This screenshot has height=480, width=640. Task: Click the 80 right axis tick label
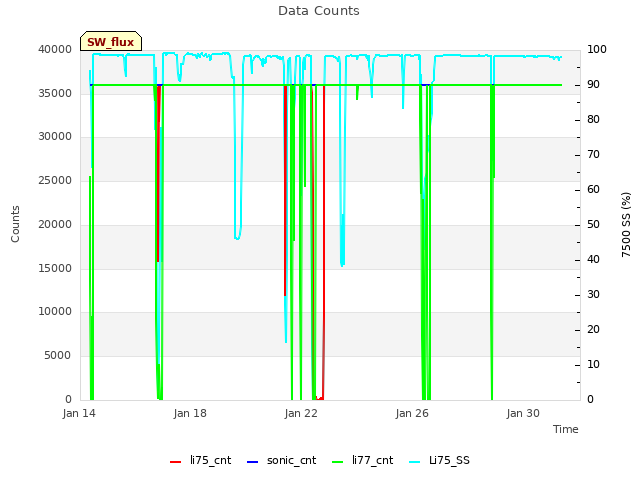(x=593, y=120)
